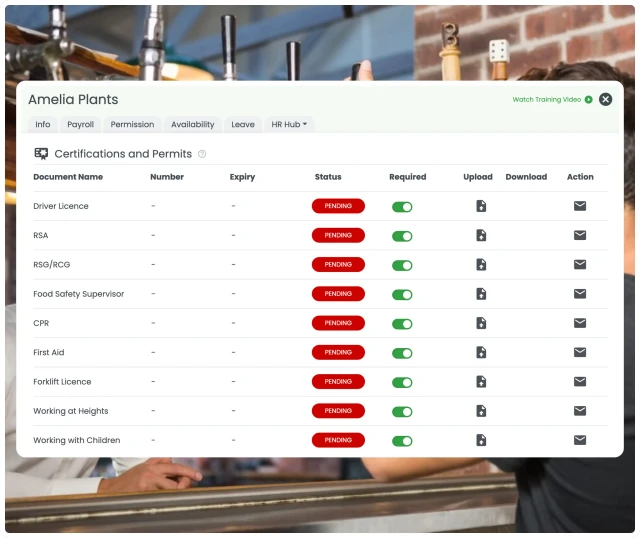Open the Payroll tab

[80, 125]
